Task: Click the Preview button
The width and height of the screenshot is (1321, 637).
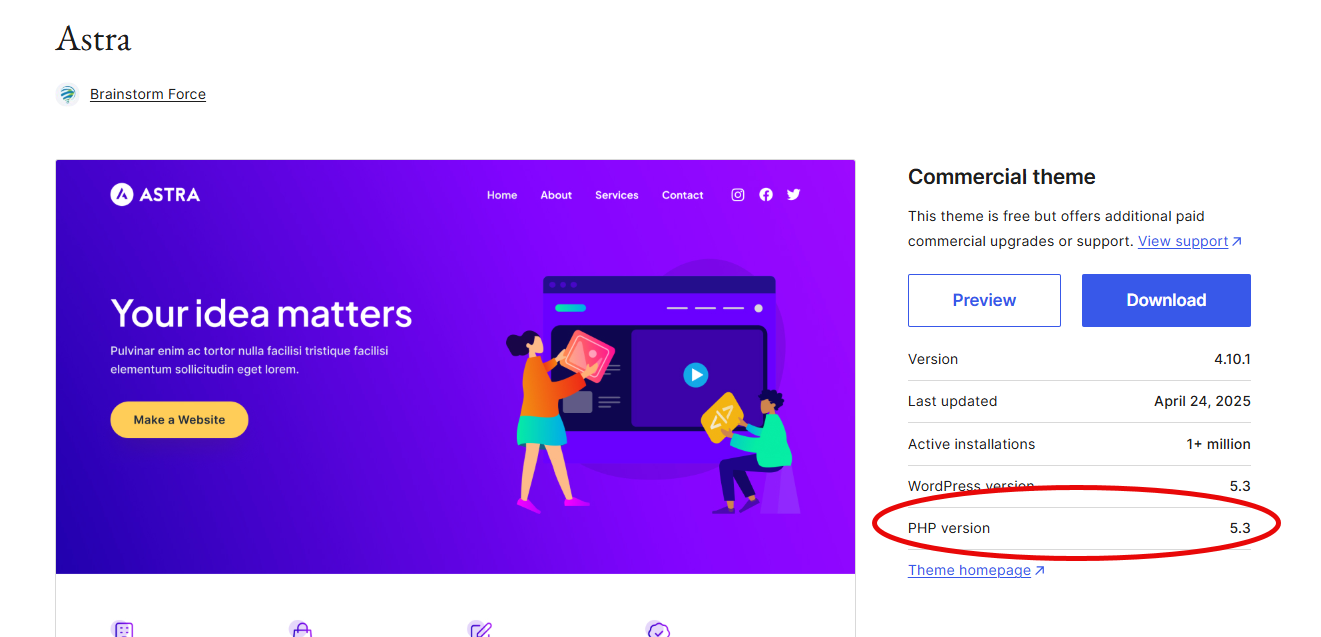Action: [x=984, y=300]
